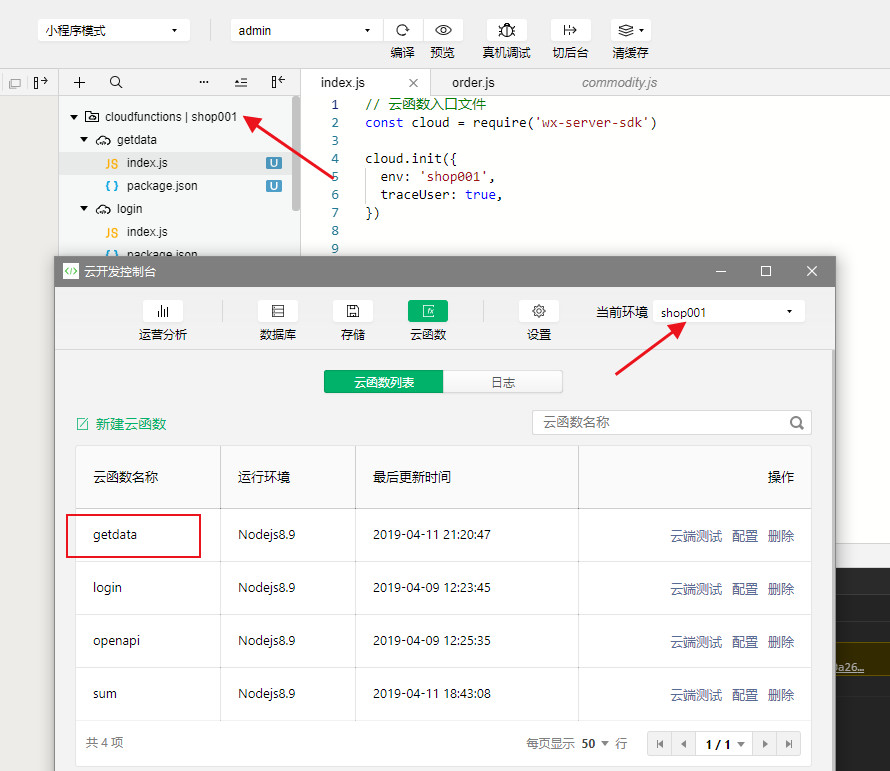Go to next page arrow
The width and height of the screenshot is (890, 771).
(x=765, y=744)
